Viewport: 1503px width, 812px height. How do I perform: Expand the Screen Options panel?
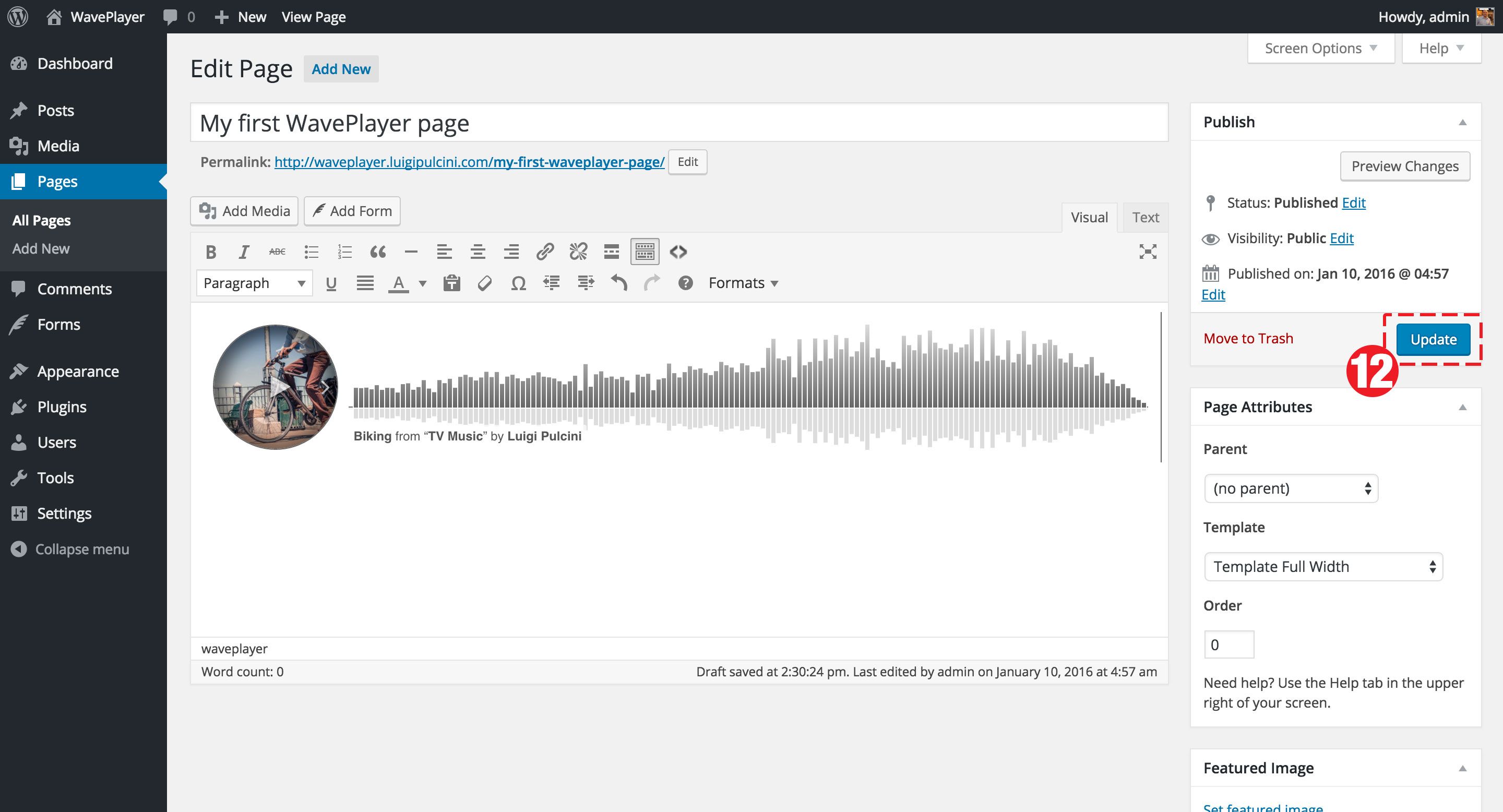pyautogui.click(x=1320, y=49)
